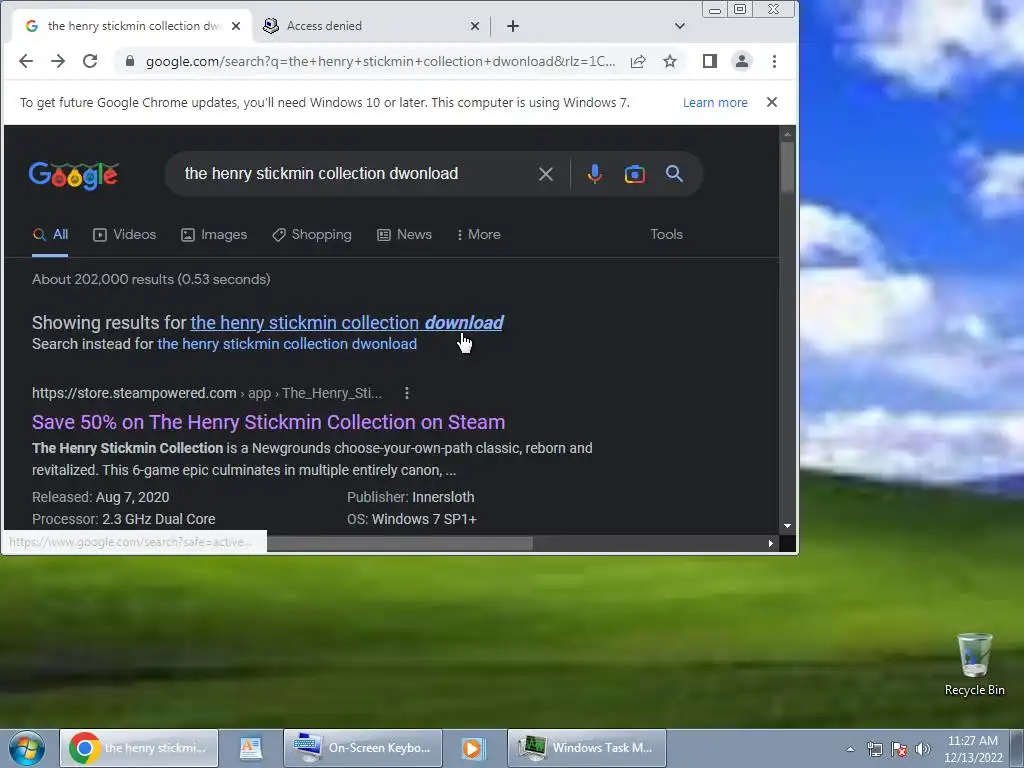Click the 'Publisher: Innersloth' text
The image size is (1024, 768).
[411, 498]
